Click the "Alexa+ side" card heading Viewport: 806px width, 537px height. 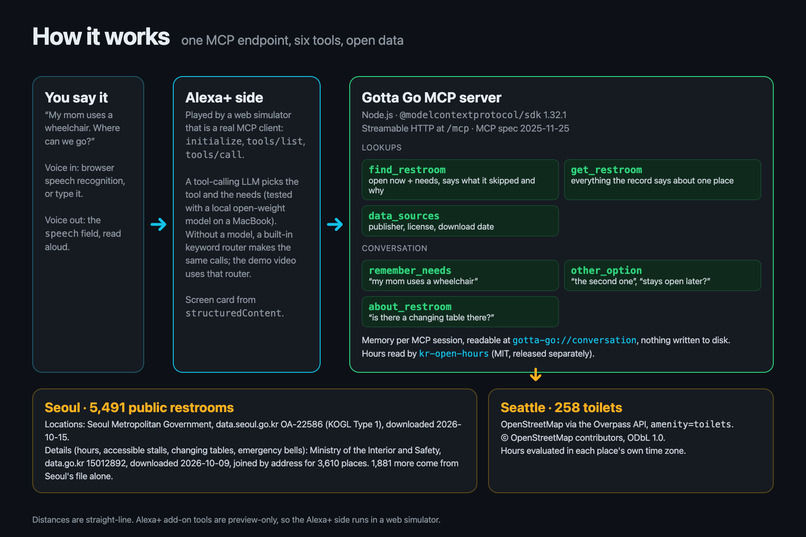pos(224,98)
